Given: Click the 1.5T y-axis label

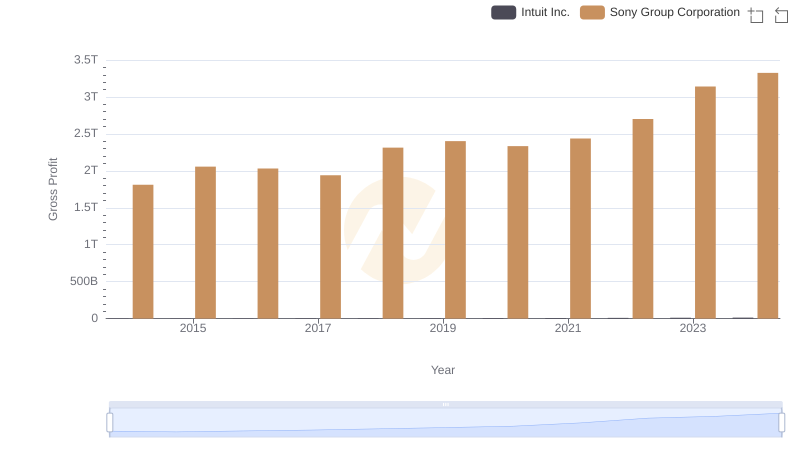Looking at the screenshot, I should coord(86,207).
